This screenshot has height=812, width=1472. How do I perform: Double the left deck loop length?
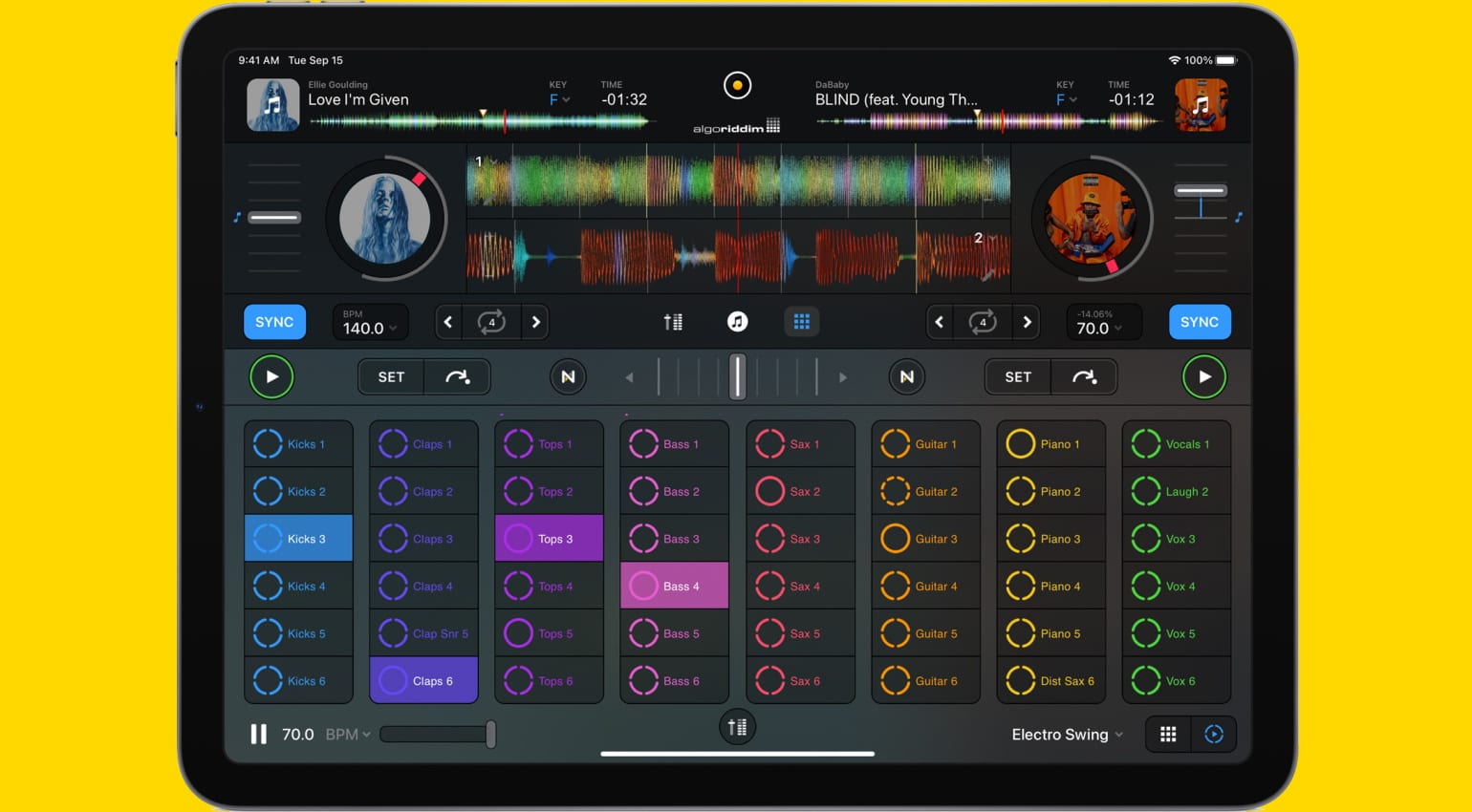(x=535, y=322)
